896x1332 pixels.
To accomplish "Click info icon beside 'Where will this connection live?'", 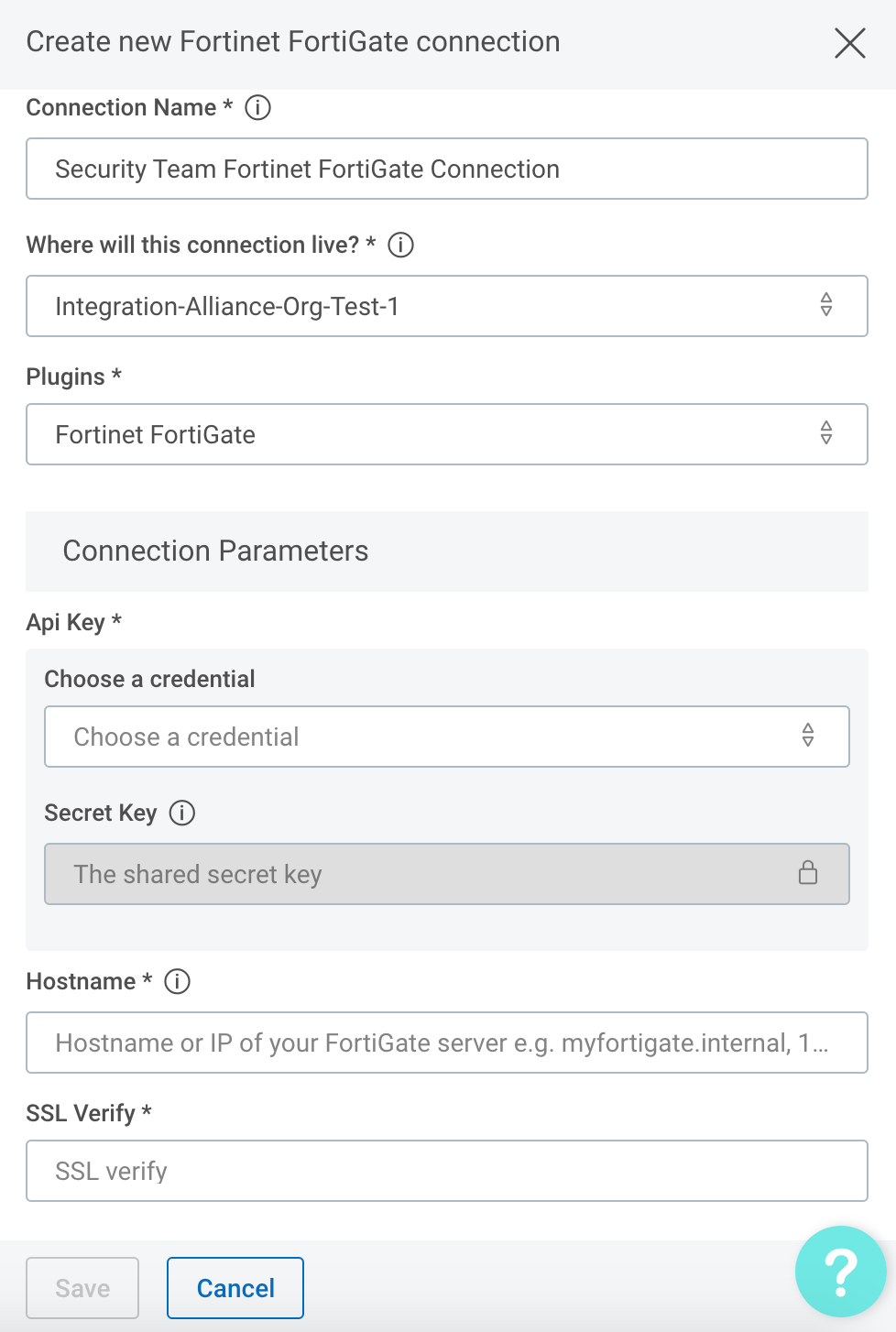I will (401, 246).
